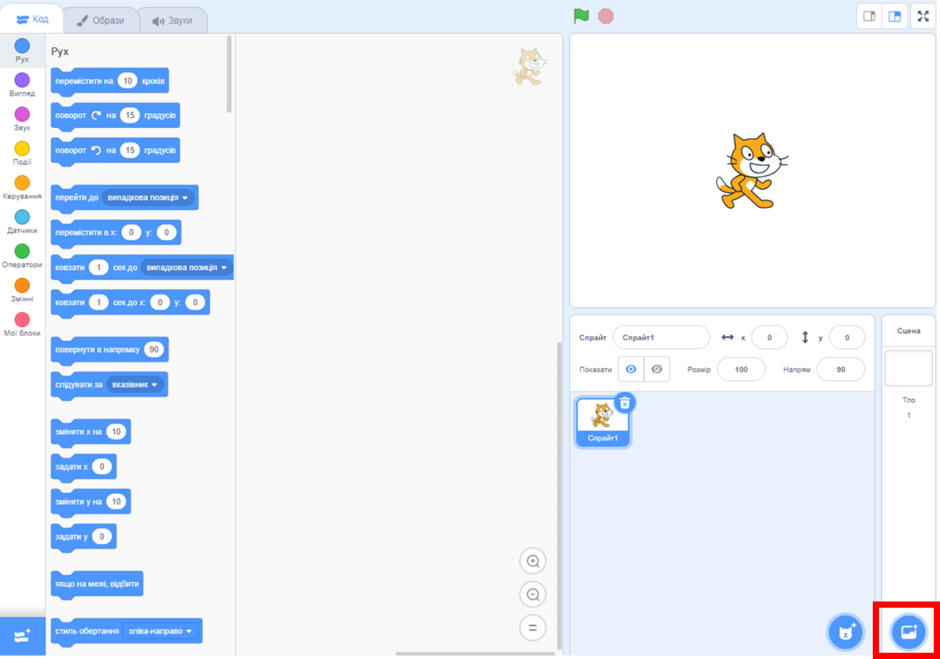
Task: Switch to large stage layout
Action: [x=894, y=16]
